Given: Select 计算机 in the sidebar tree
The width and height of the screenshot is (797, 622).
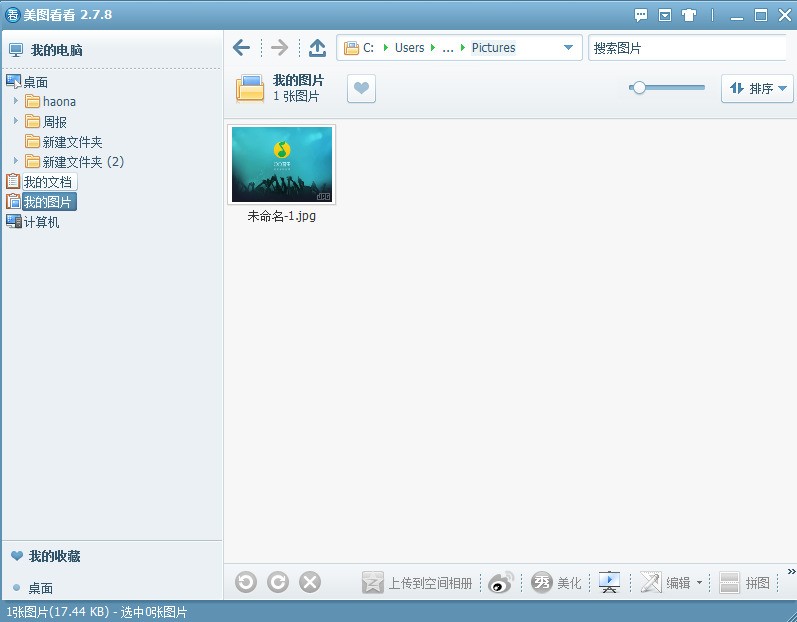Looking at the screenshot, I should (x=41, y=222).
